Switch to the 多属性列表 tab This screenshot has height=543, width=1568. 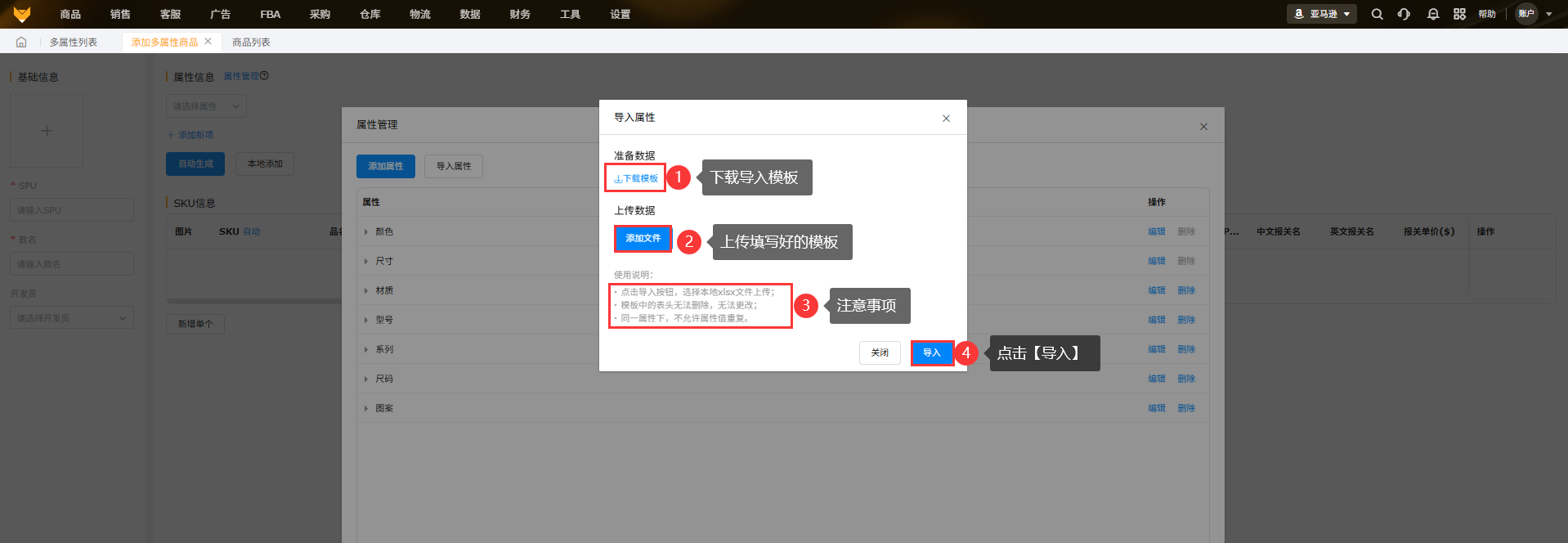coord(74,42)
